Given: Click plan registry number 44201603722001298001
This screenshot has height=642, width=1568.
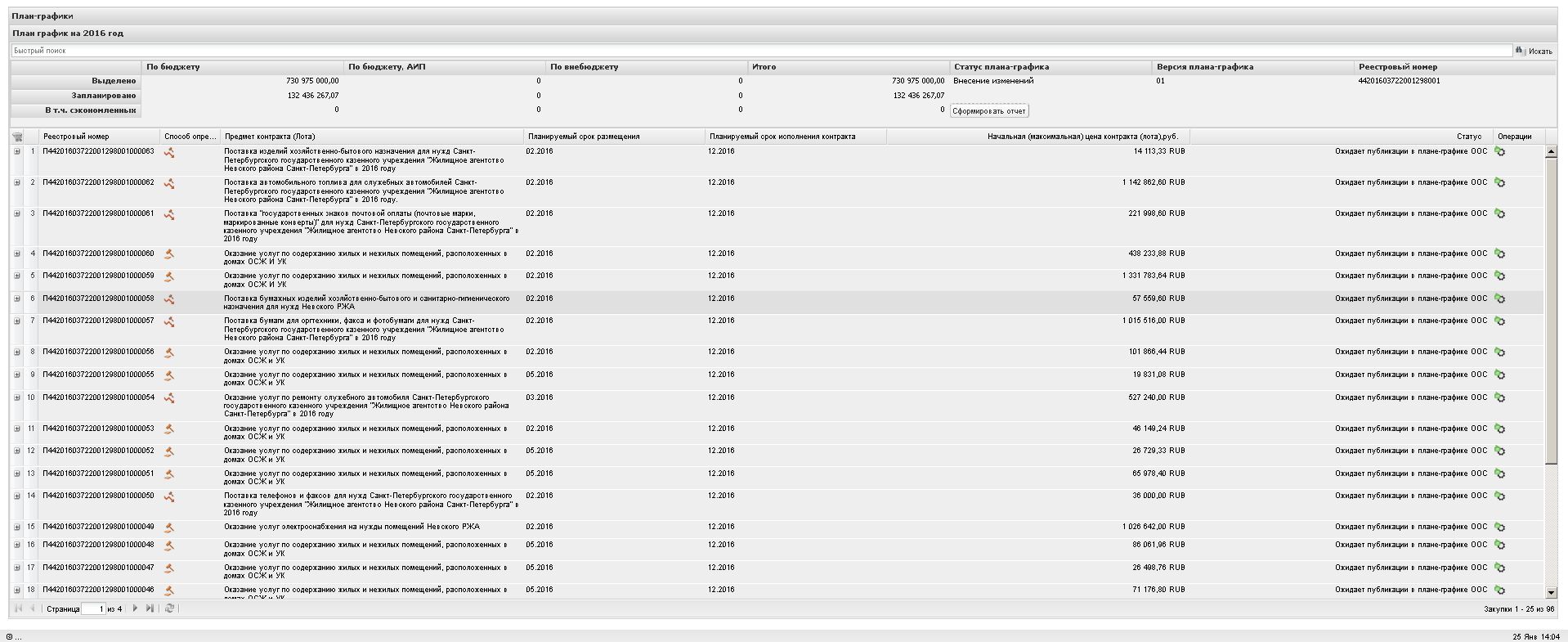Looking at the screenshot, I should coord(1399,81).
